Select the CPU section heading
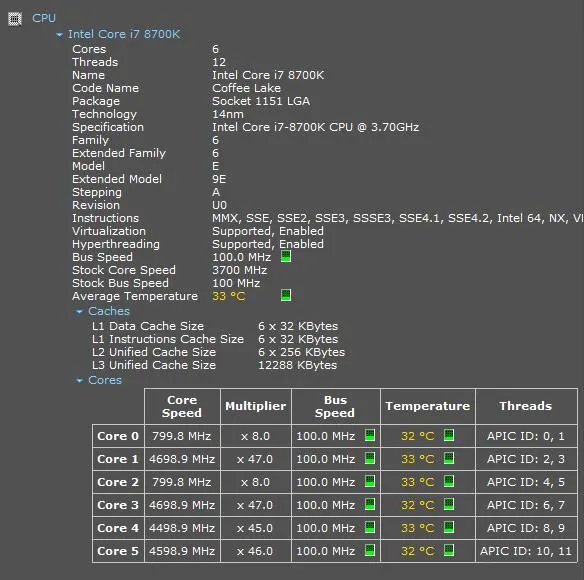This screenshot has width=584, height=580. coord(44,18)
